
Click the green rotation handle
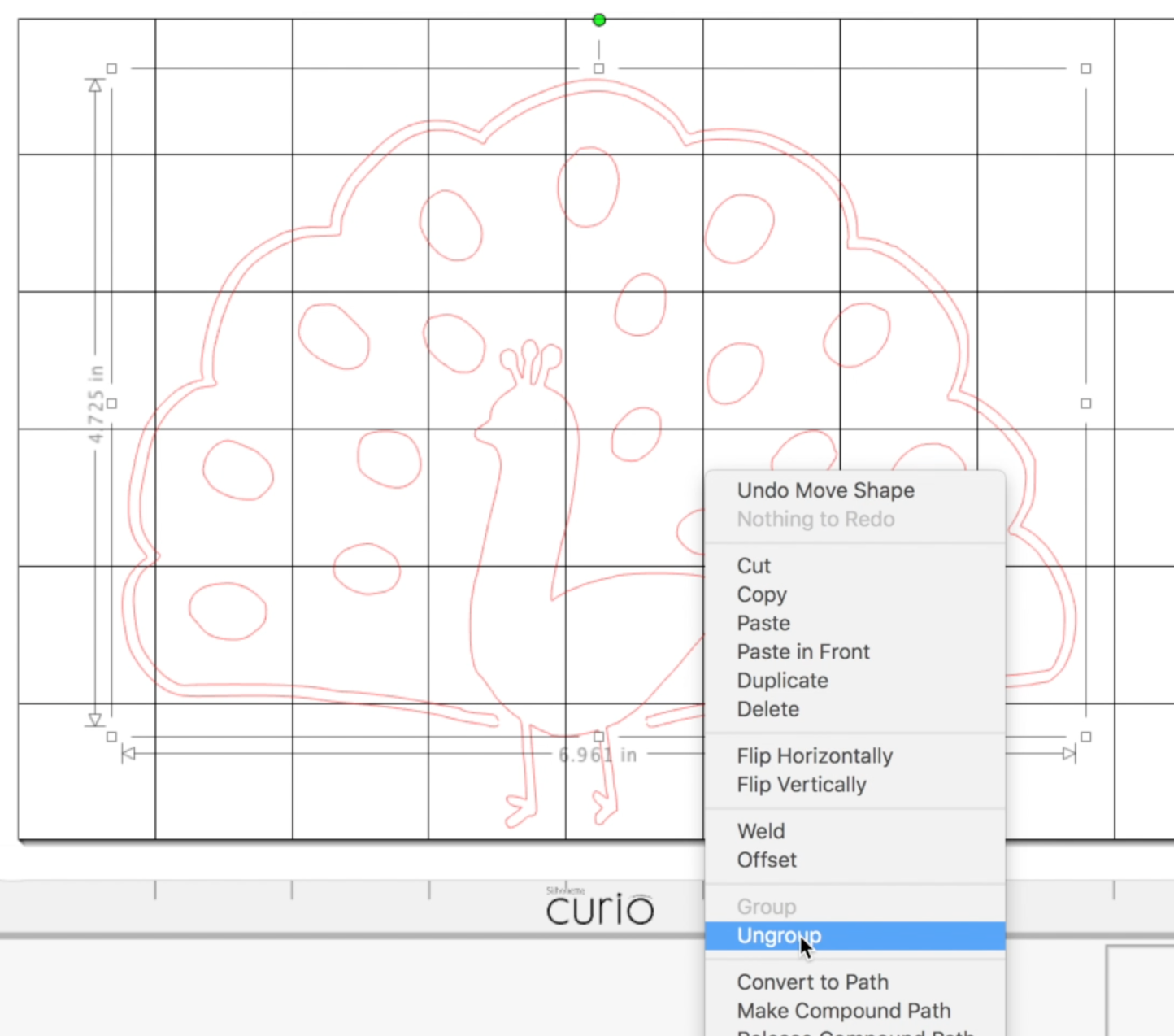(598, 20)
